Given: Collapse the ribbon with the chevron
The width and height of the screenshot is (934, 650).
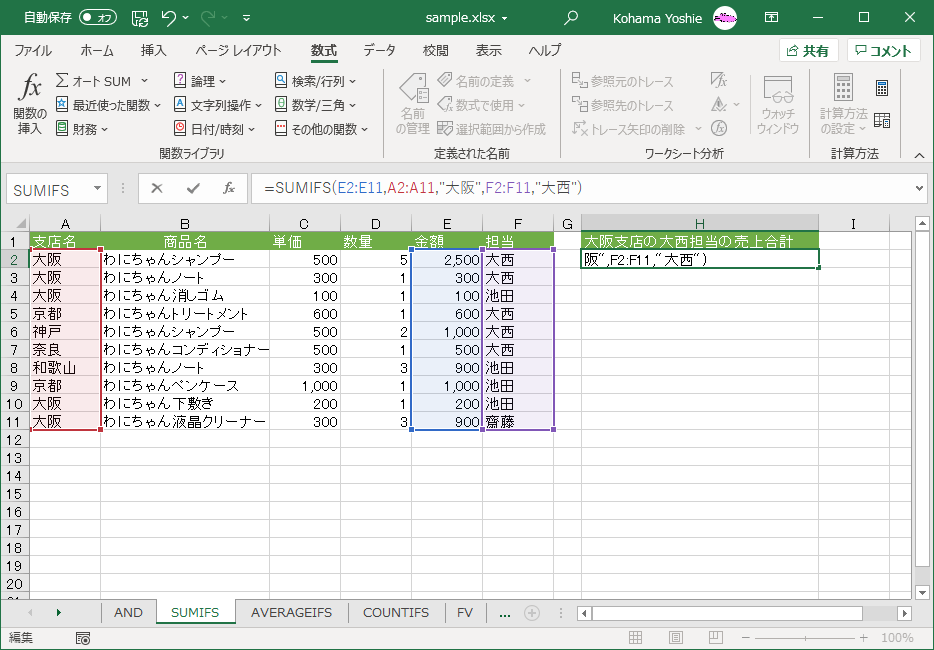Looking at the screenshot, I should tap(919, 155).
